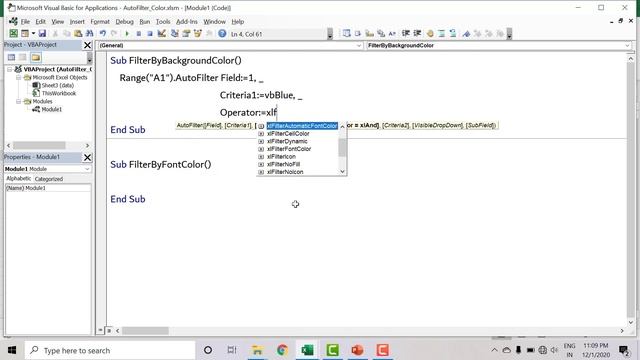The width and height of the screenshot is (640, 360).
Task: Pause execution with the Break icon
Action: [139, 34]
